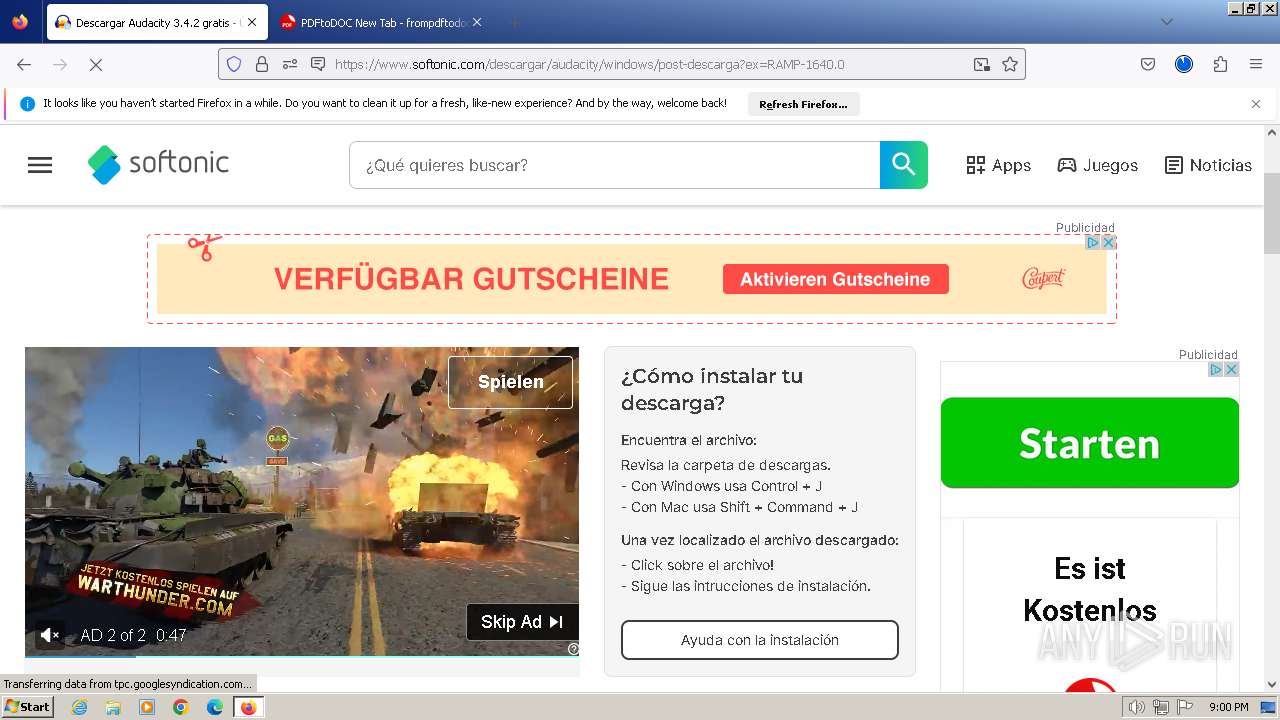The height and width of the screenshot is (720, 1280).
Task: Open the site permissions icon in address bar
Action: pos(290,64)
